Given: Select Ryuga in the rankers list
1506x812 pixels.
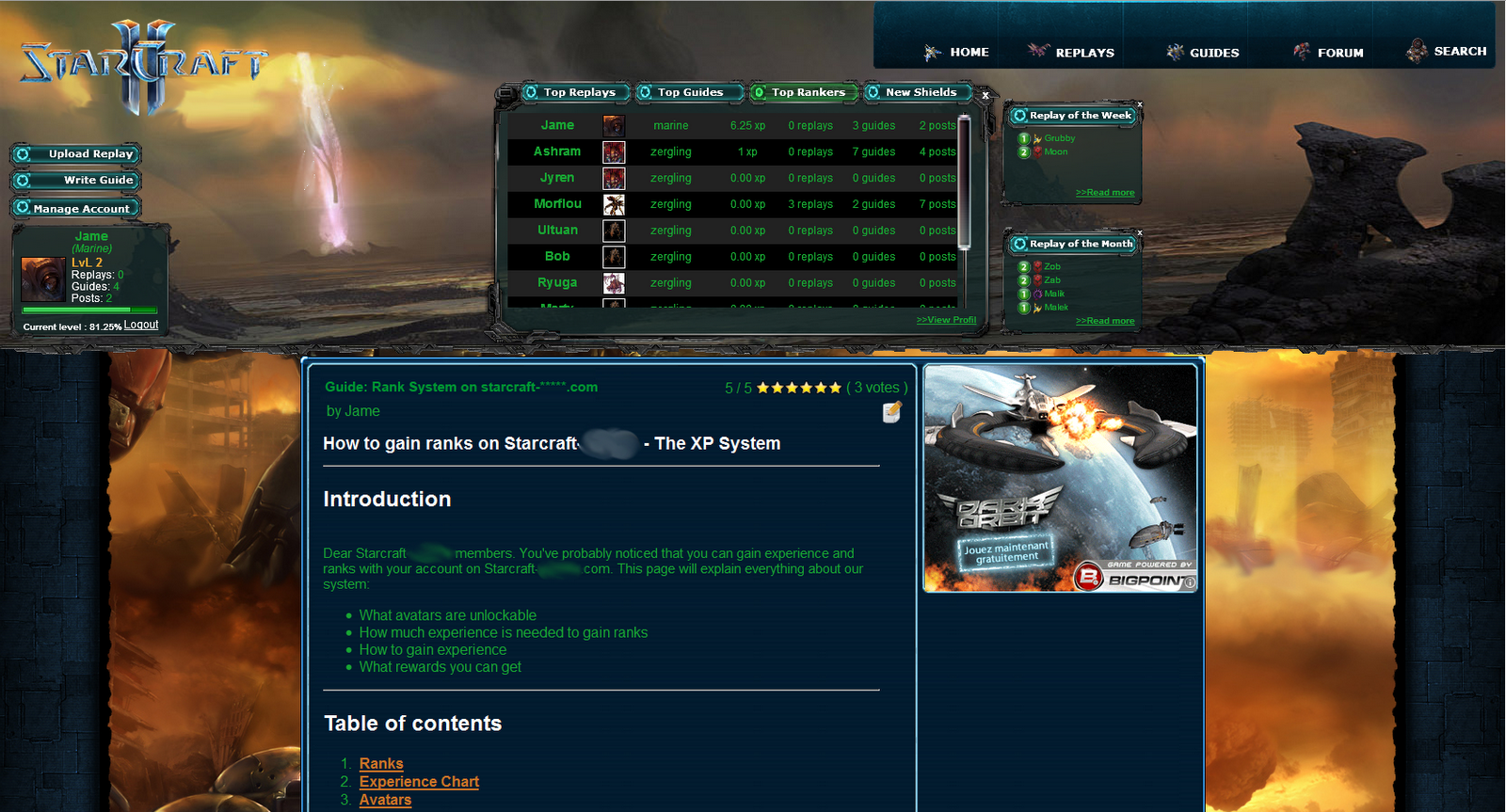Looking at the screenshot, I should point(557,283).
